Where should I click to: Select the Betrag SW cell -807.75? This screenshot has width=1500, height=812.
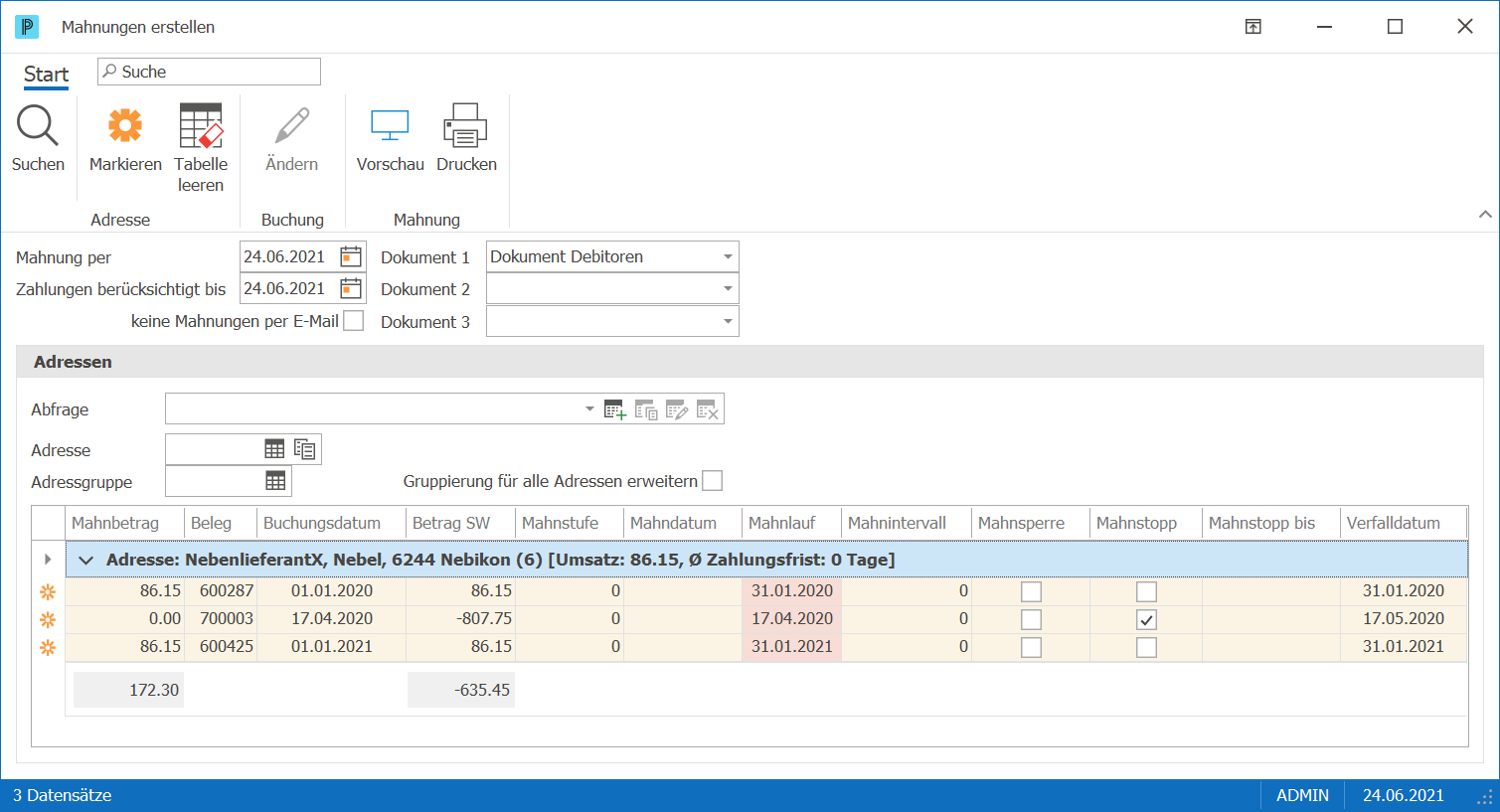point(461,618)
